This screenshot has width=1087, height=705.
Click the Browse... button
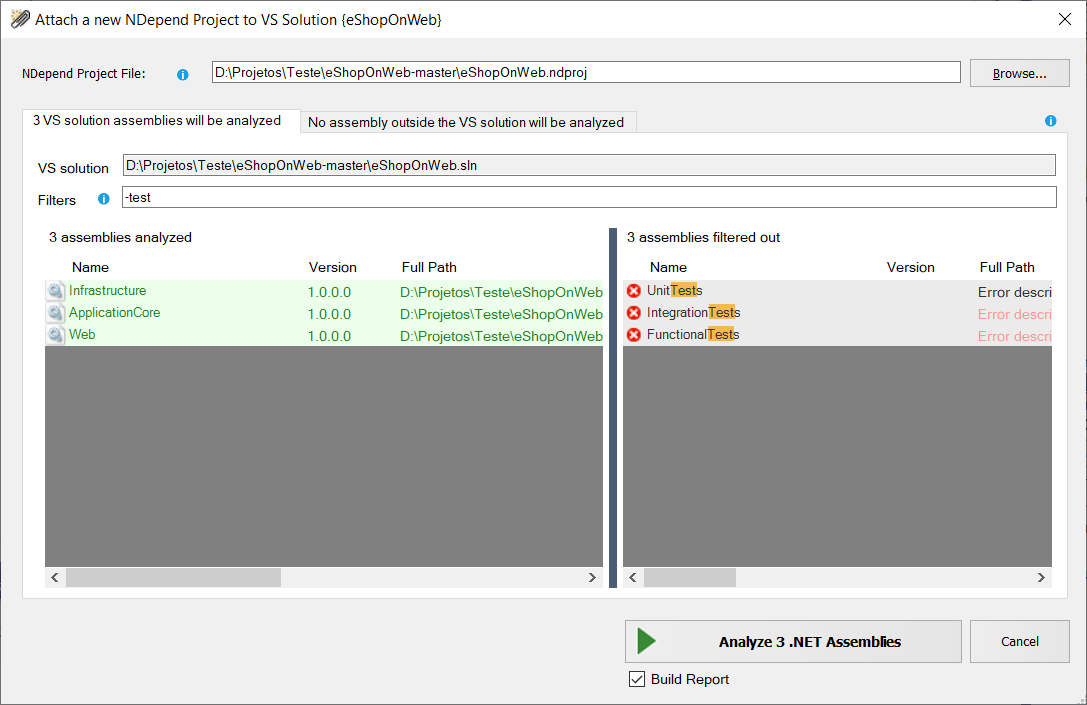click(1020, 73)
